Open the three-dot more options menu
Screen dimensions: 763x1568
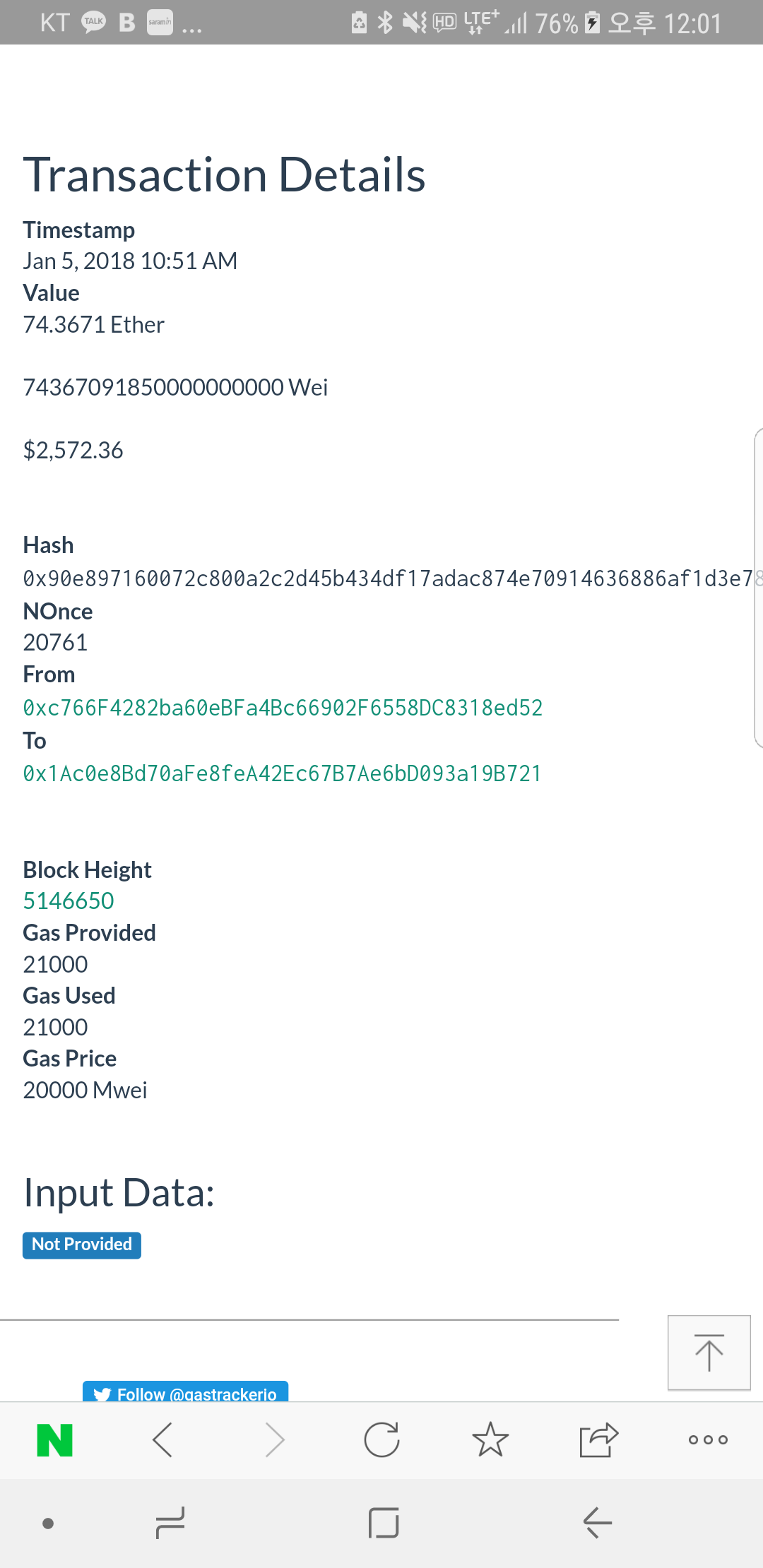708,1440
